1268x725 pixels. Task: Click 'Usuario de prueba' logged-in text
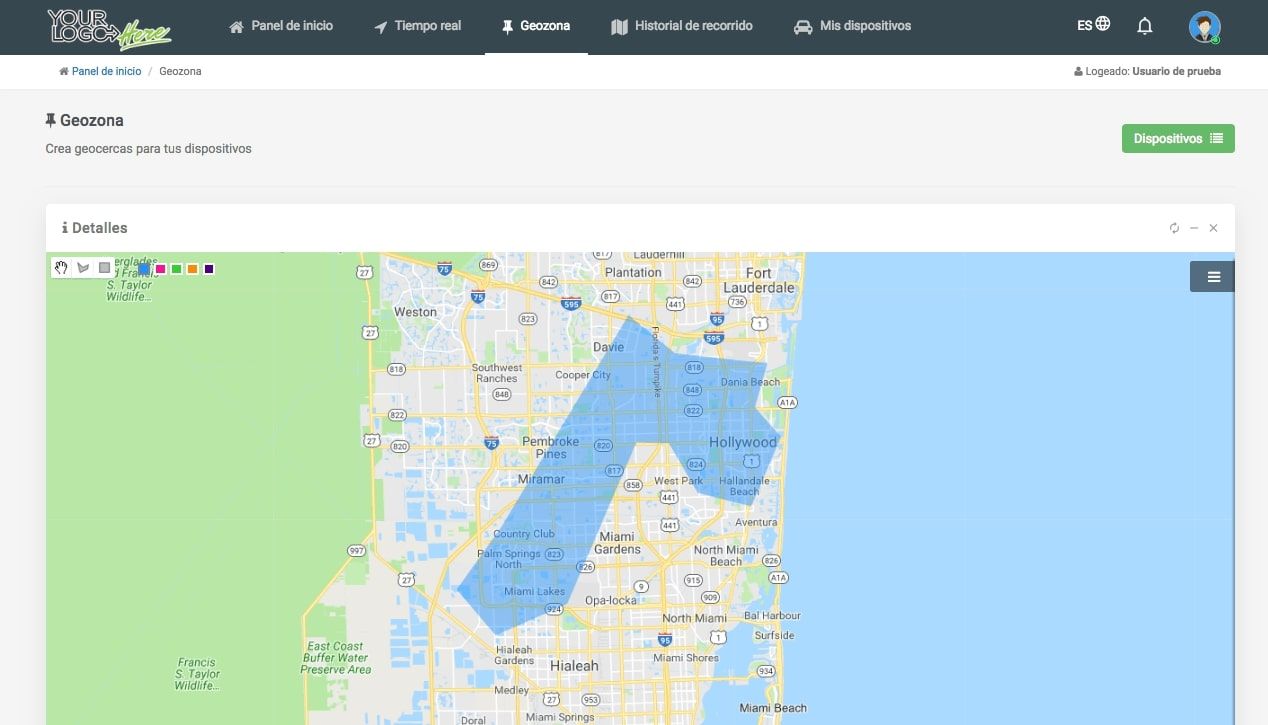pyautogui.click(x=1176, y=72)
